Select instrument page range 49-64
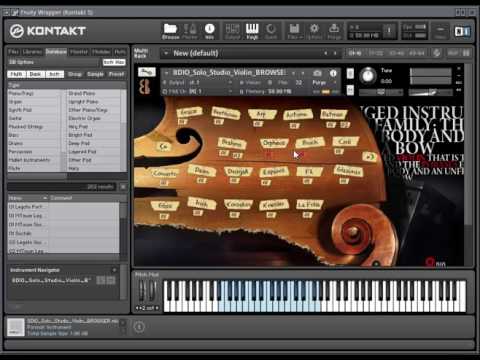480x360 pixels. [x=417, y=53]
